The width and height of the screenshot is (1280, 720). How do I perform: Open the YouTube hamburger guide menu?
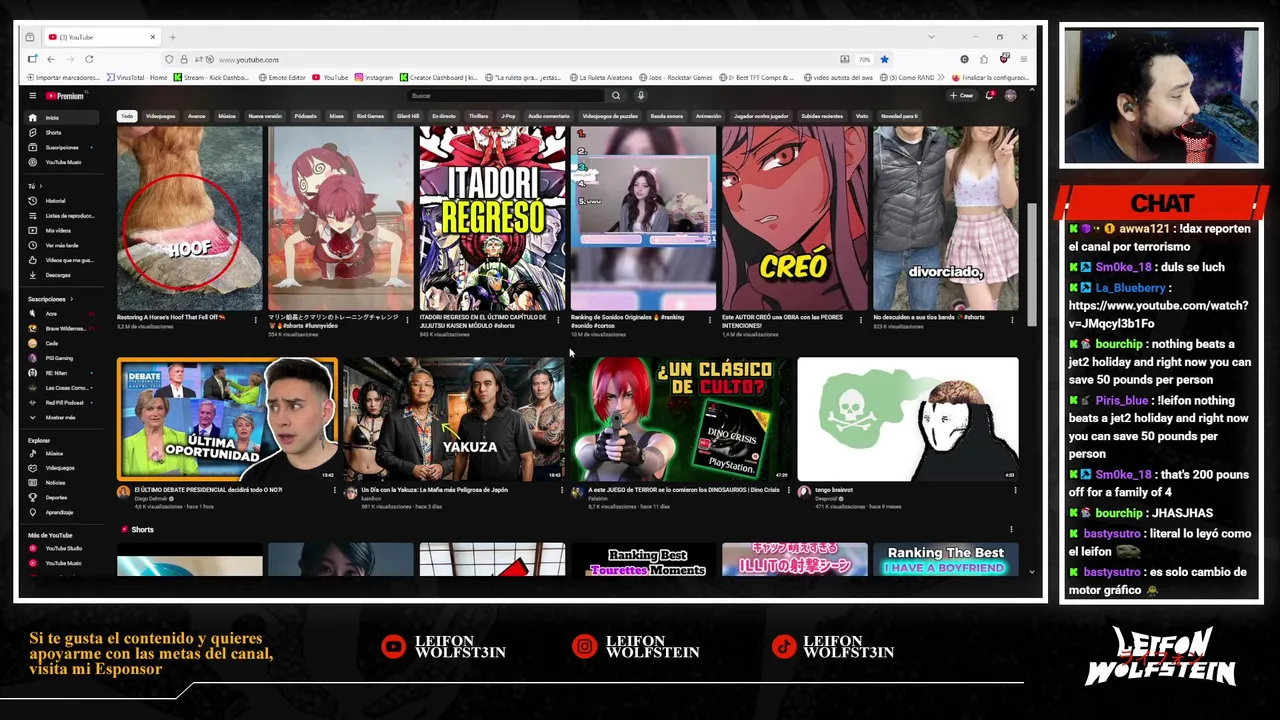tap(32, 96)
